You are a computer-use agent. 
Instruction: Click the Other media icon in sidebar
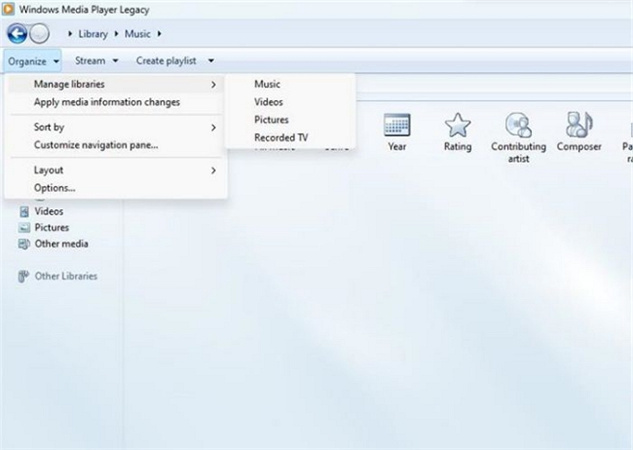24,244
